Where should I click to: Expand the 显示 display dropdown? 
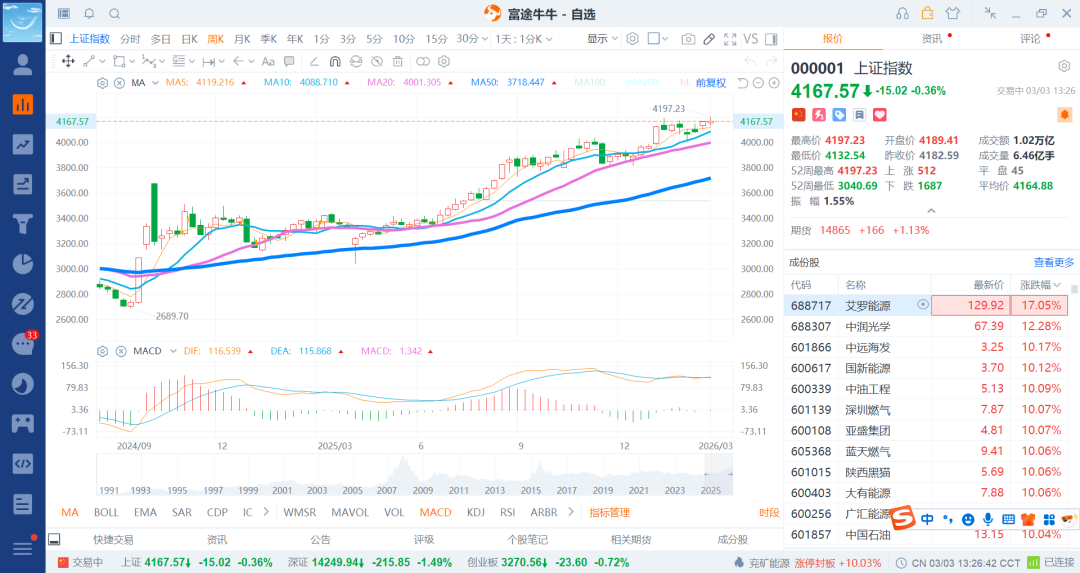click(601, 39)
